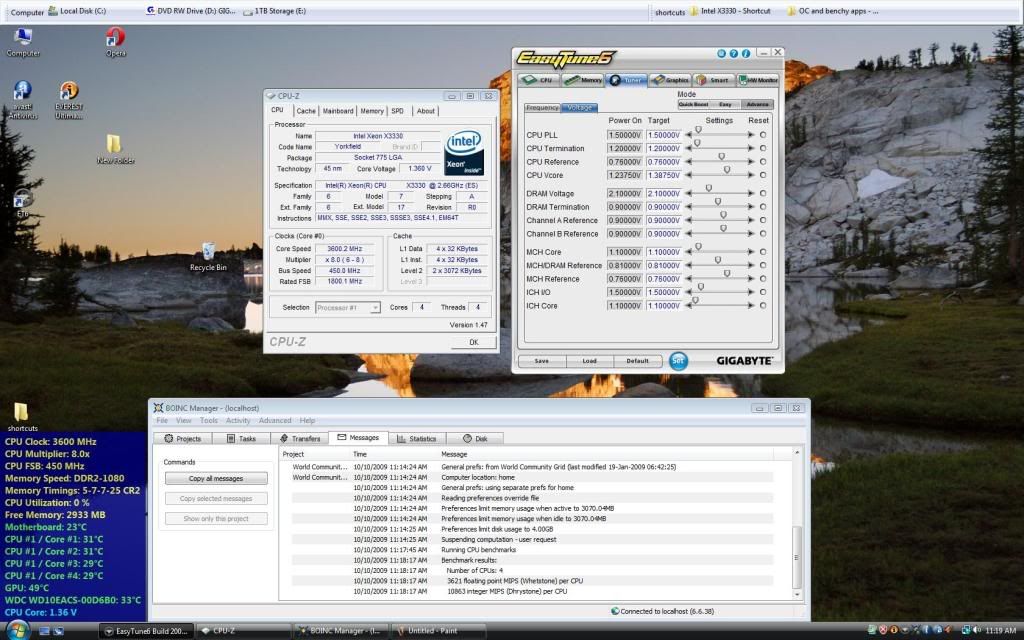Switch to SPD tab in CPU-Z
1024x640 pixels.
click(x=398, y=111)
